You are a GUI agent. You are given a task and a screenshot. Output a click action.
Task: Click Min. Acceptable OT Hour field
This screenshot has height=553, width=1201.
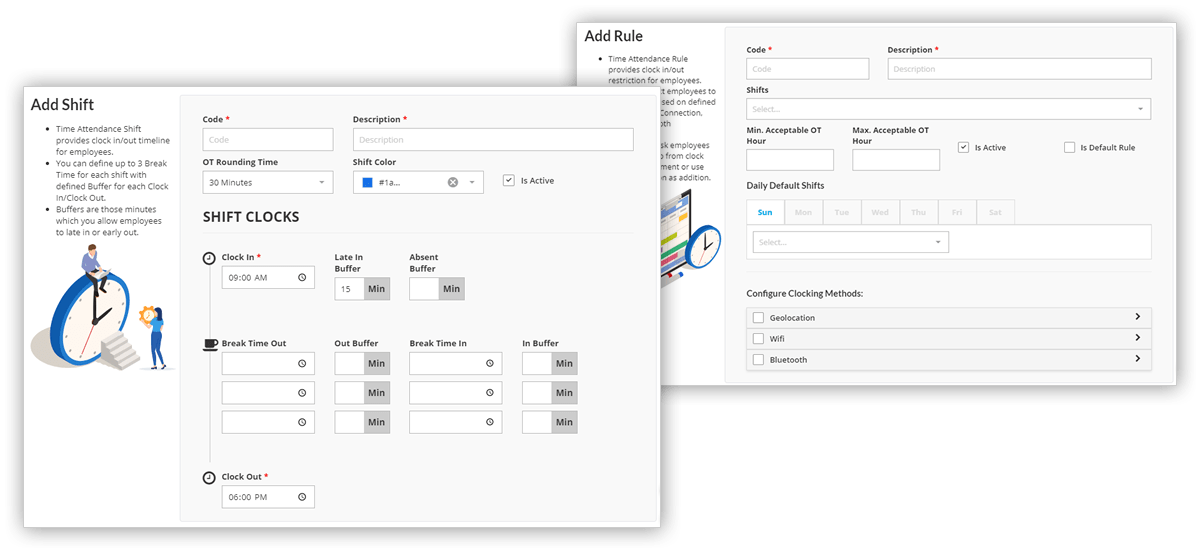click(790, 160)
